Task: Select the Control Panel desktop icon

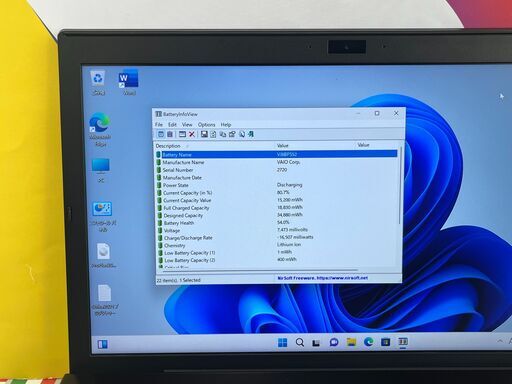Action: pos(102,217)
